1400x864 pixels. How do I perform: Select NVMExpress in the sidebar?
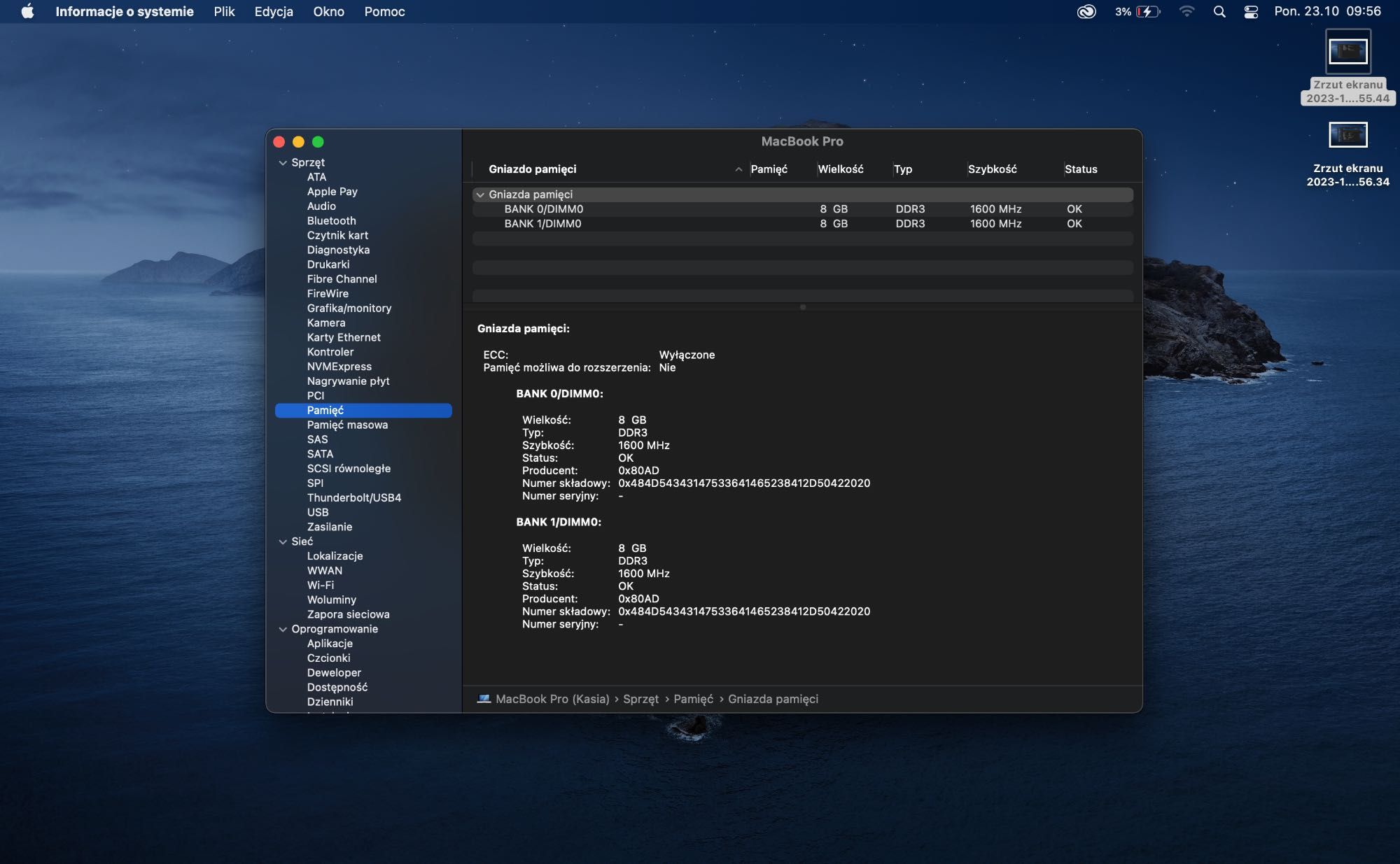[x=339, y=367]
